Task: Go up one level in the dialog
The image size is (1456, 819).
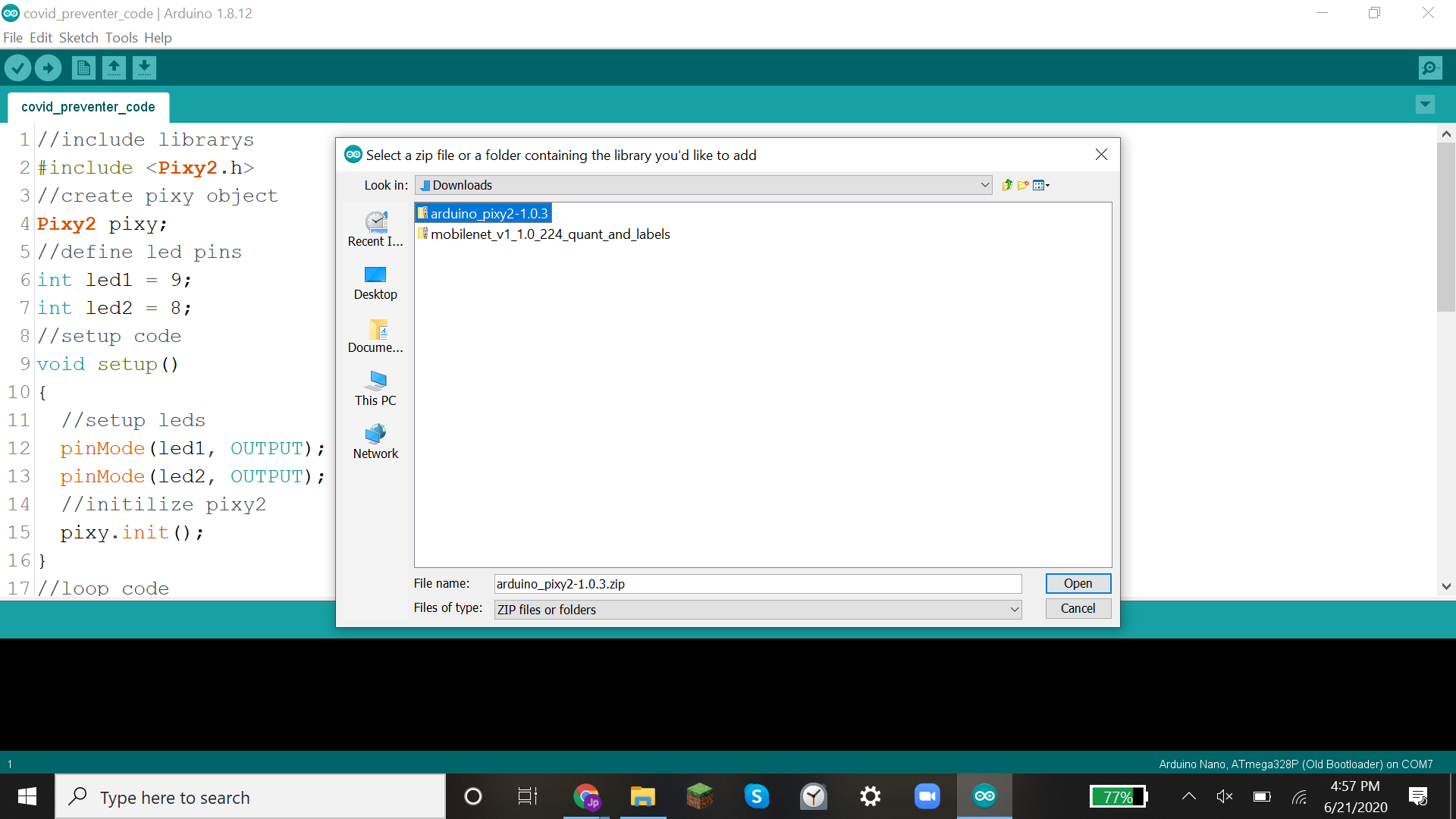Action: point(1007,185)
